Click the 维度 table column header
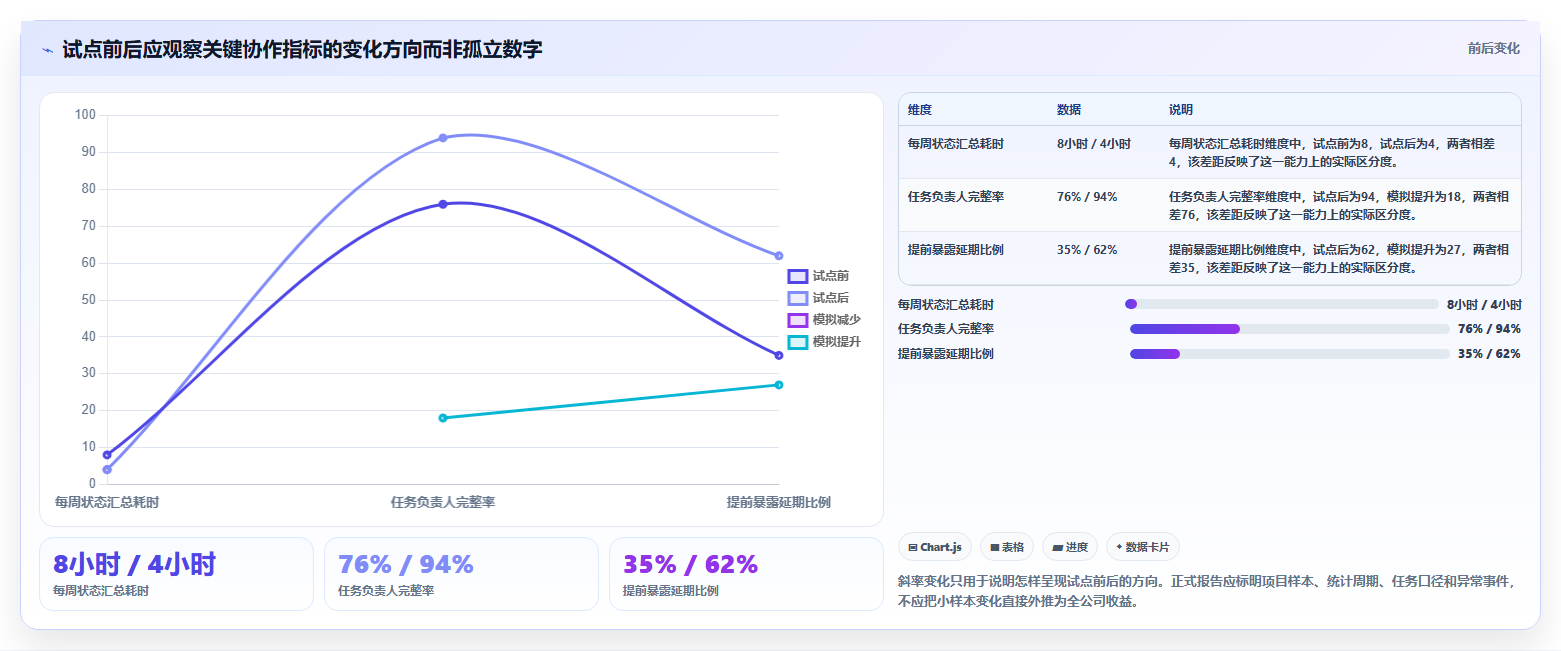1561x651 pixels. pos(920,110)
